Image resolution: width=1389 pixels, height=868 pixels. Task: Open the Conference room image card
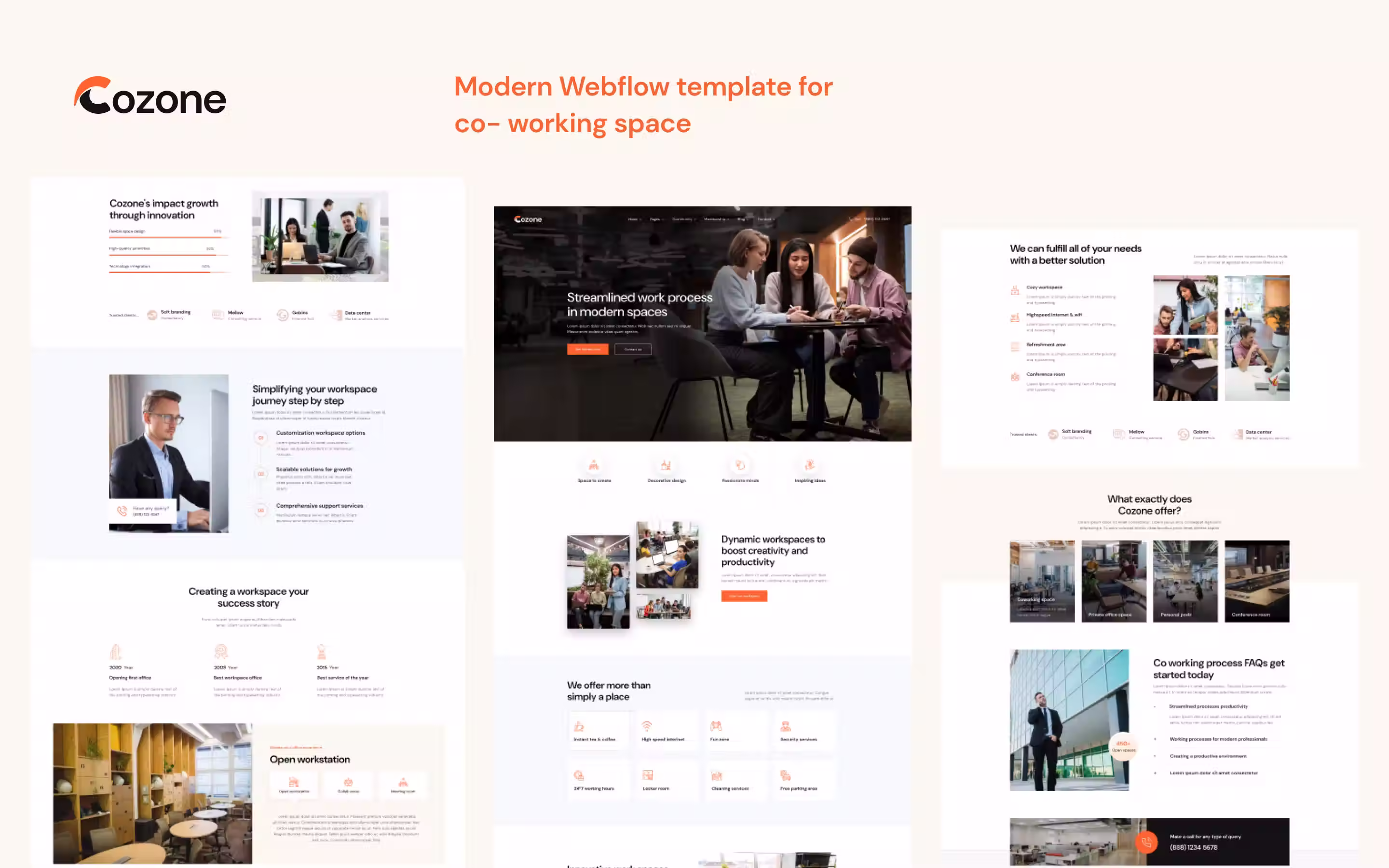click(1257, 581)
